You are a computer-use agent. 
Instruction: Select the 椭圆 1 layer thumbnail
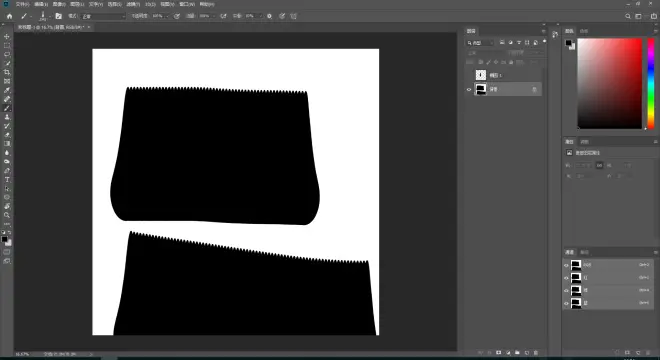click(x=481, y=75)
